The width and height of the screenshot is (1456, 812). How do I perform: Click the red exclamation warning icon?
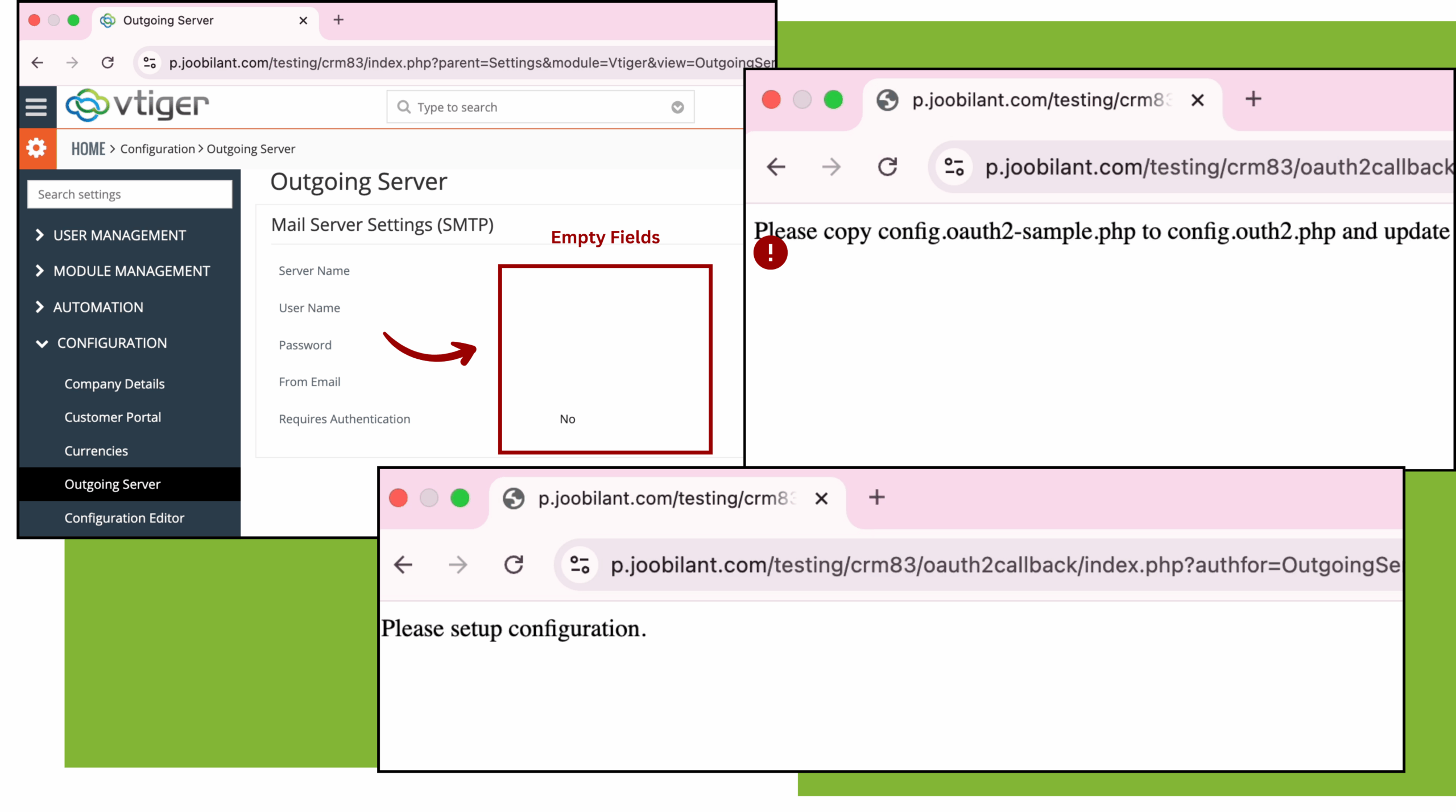[770, 252]
